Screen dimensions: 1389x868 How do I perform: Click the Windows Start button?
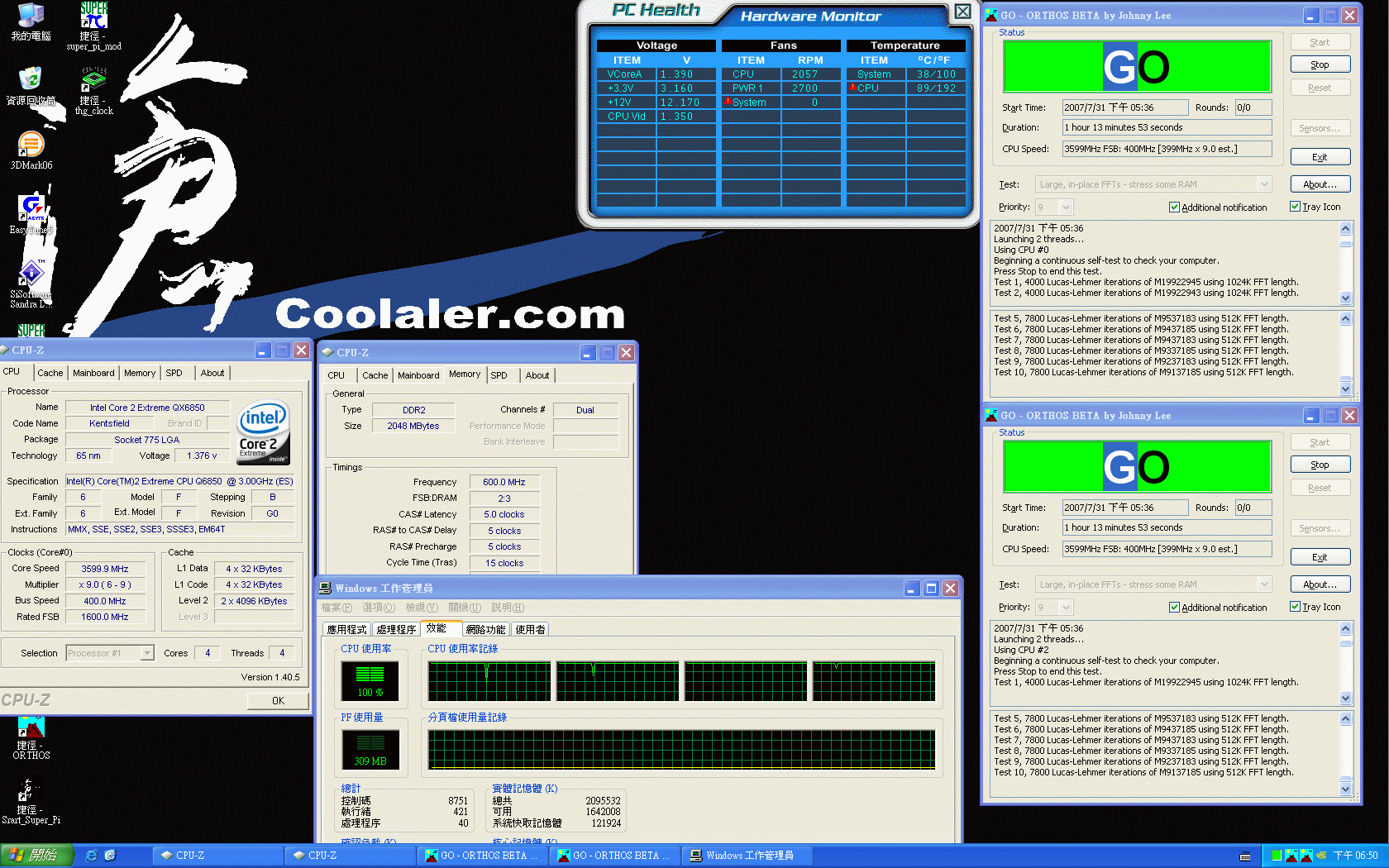(x=36, y=856)
